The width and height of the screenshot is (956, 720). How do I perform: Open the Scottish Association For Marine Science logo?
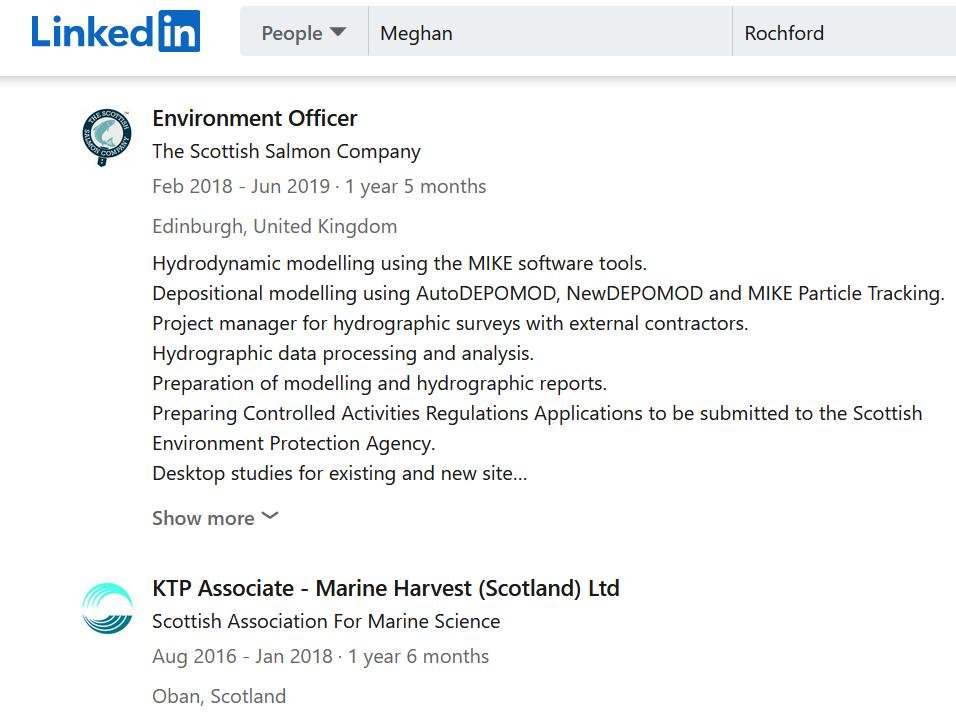click(x=107, y=606)
